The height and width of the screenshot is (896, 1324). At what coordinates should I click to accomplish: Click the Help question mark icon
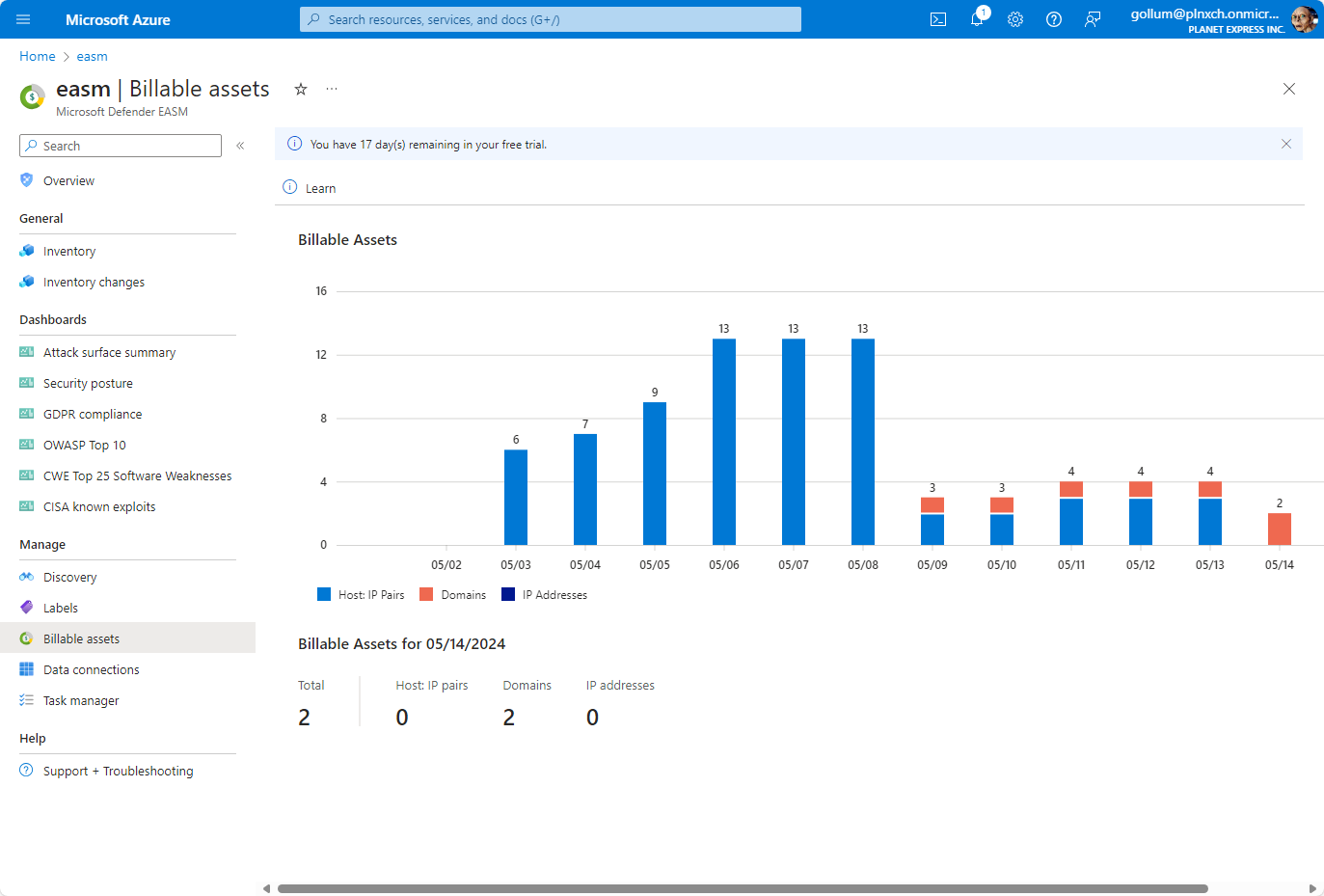point(1054,19)
